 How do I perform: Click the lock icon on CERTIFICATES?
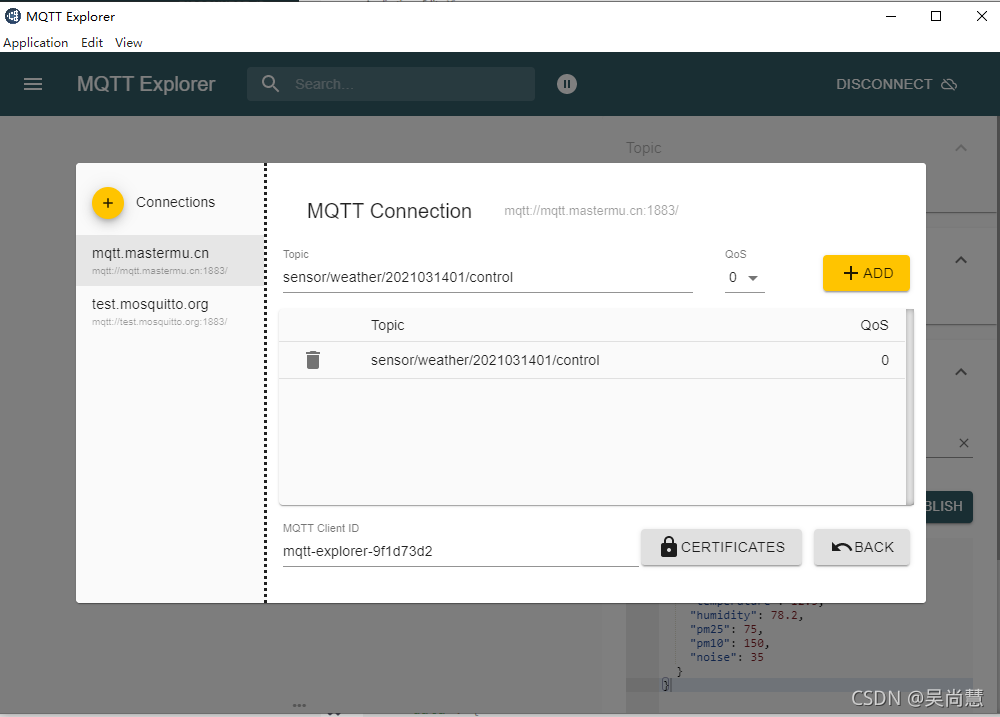(x=668, y=547)
